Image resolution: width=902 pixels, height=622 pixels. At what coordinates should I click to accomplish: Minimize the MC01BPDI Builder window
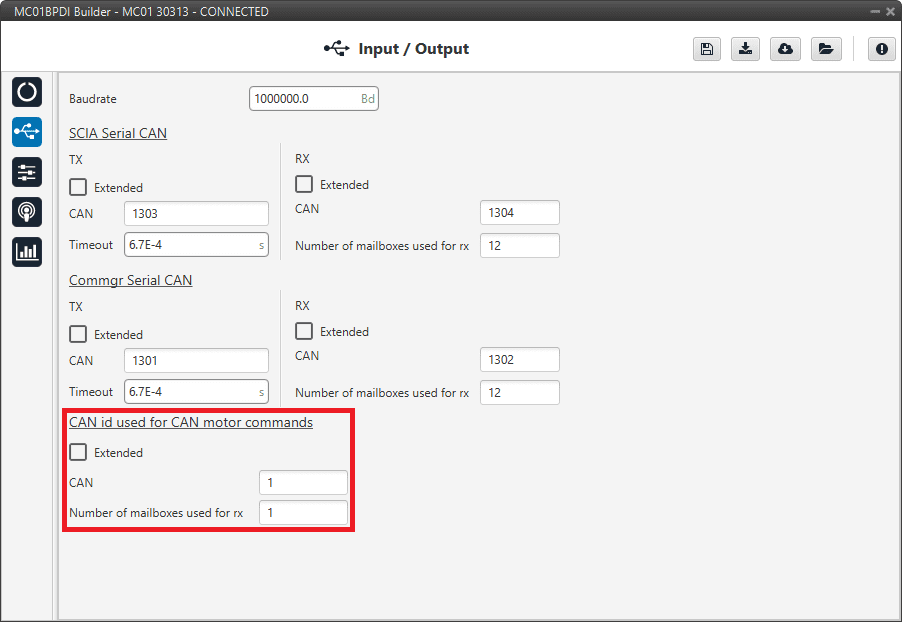pyautogui.click(x=875, y=12)
